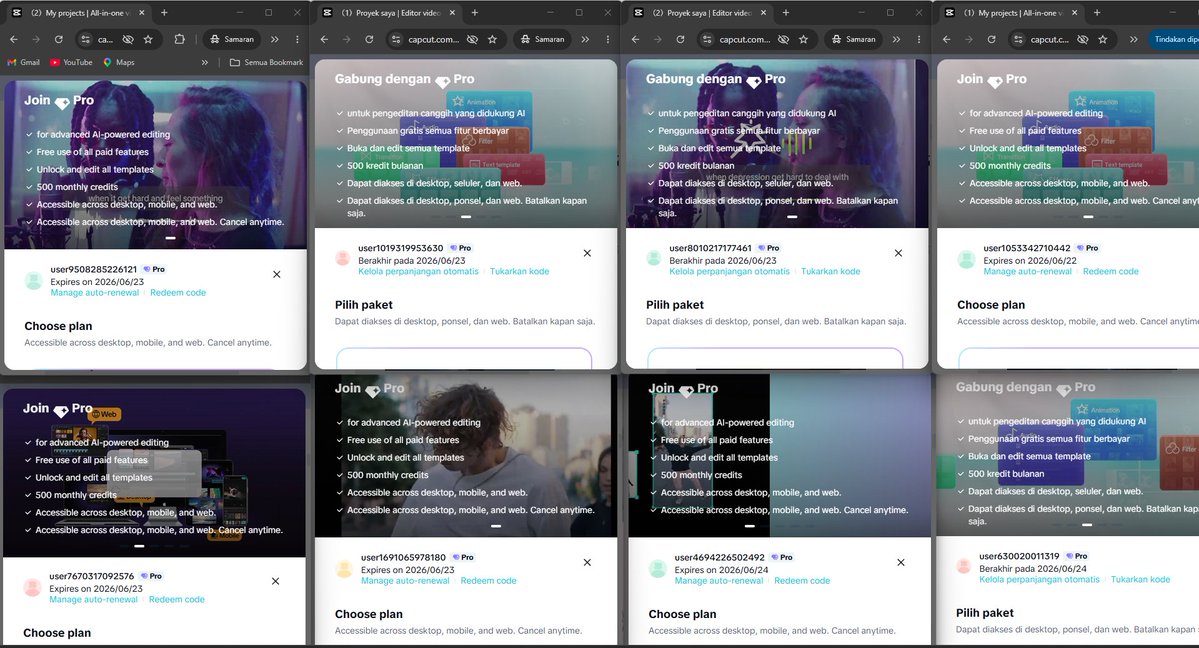Open site info in (1) Proyek saya window
Viewport: 1199px width, 648px height.
pyautogui.click(x=396, y=39)
